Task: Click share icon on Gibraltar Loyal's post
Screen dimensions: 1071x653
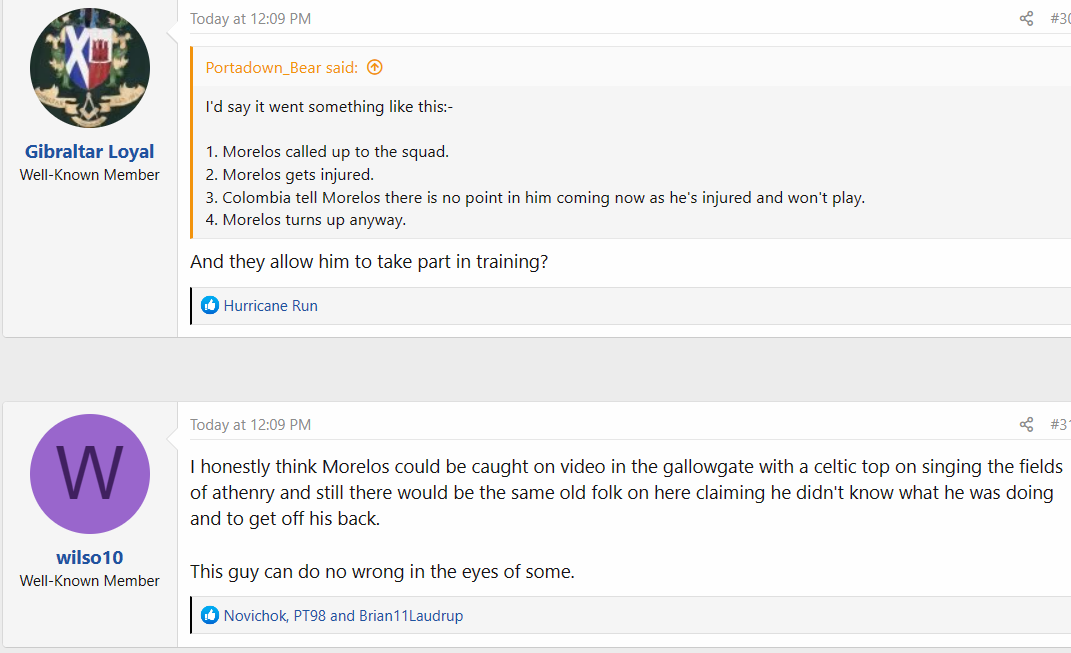Action: click(x=1026, y=19)
